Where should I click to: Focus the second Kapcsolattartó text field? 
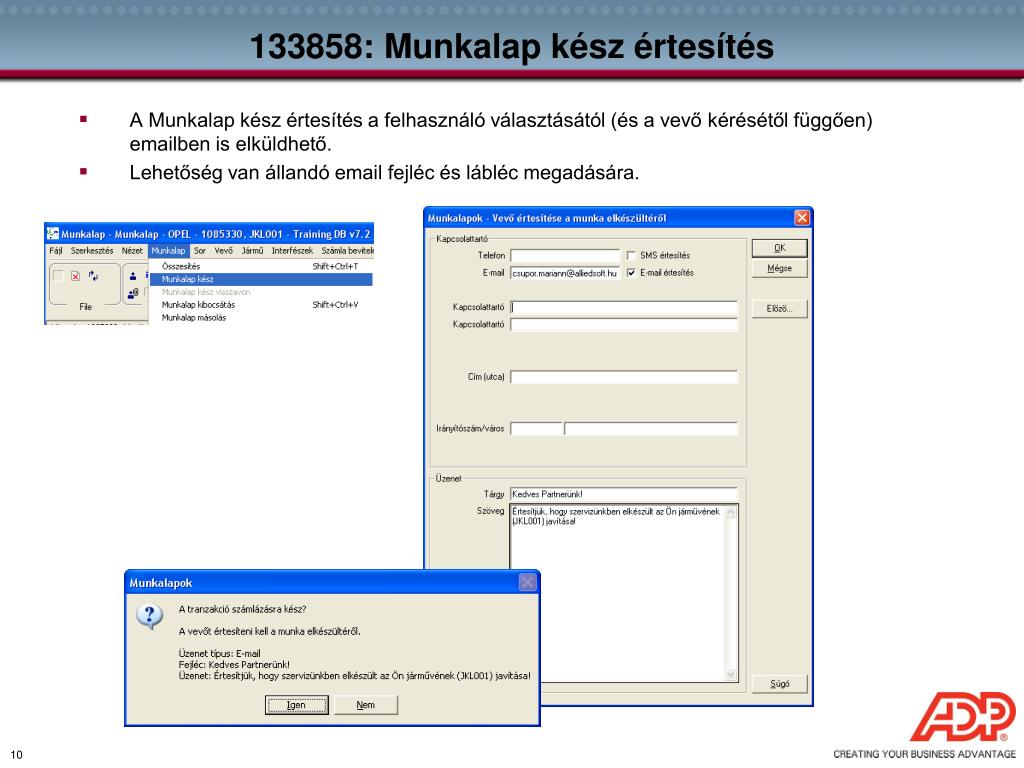click(x=624, y=325)
